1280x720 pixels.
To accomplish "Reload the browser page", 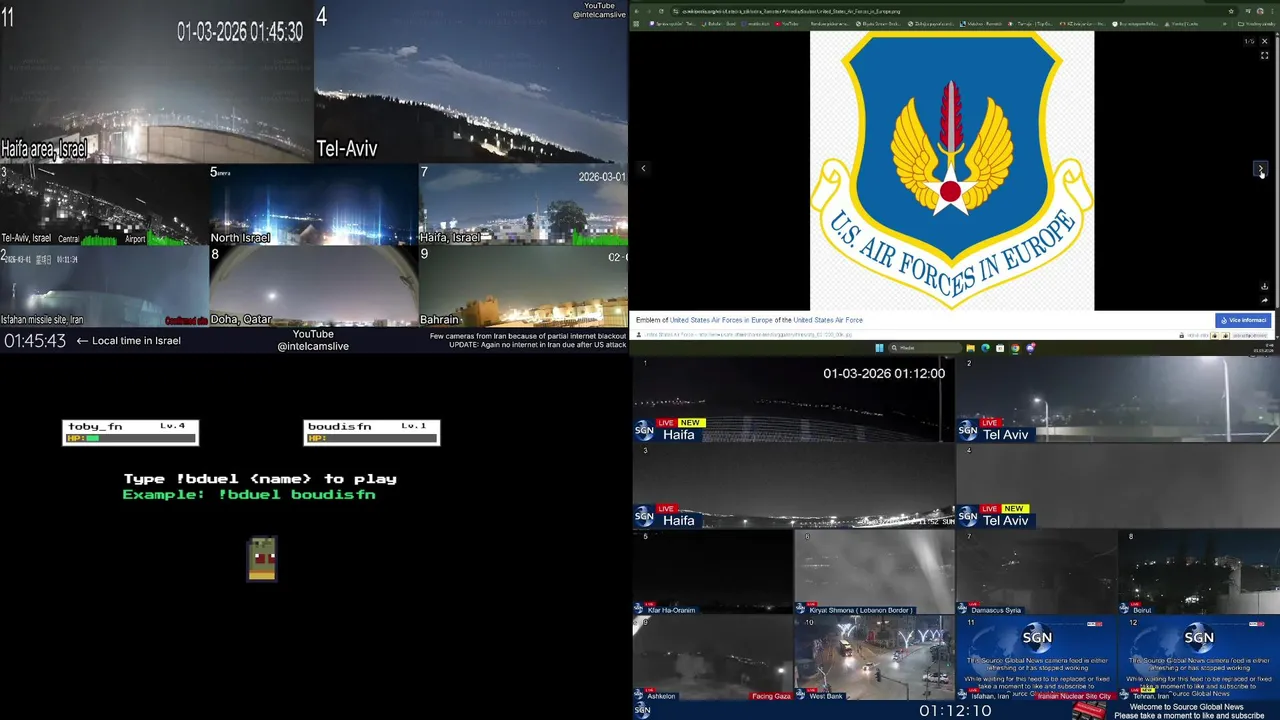I will [x=661, y=11].
